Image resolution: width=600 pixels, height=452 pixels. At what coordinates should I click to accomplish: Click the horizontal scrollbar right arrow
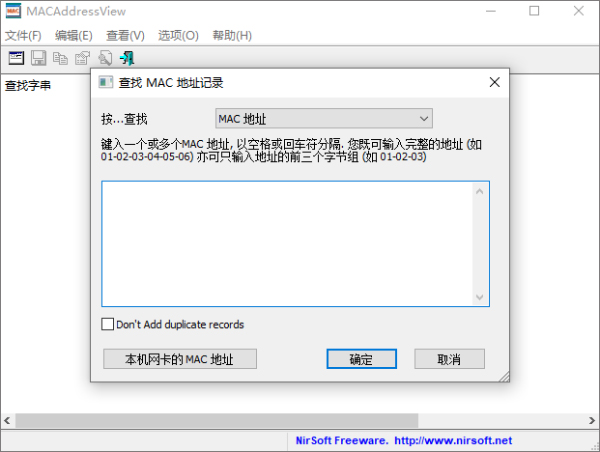592,421
